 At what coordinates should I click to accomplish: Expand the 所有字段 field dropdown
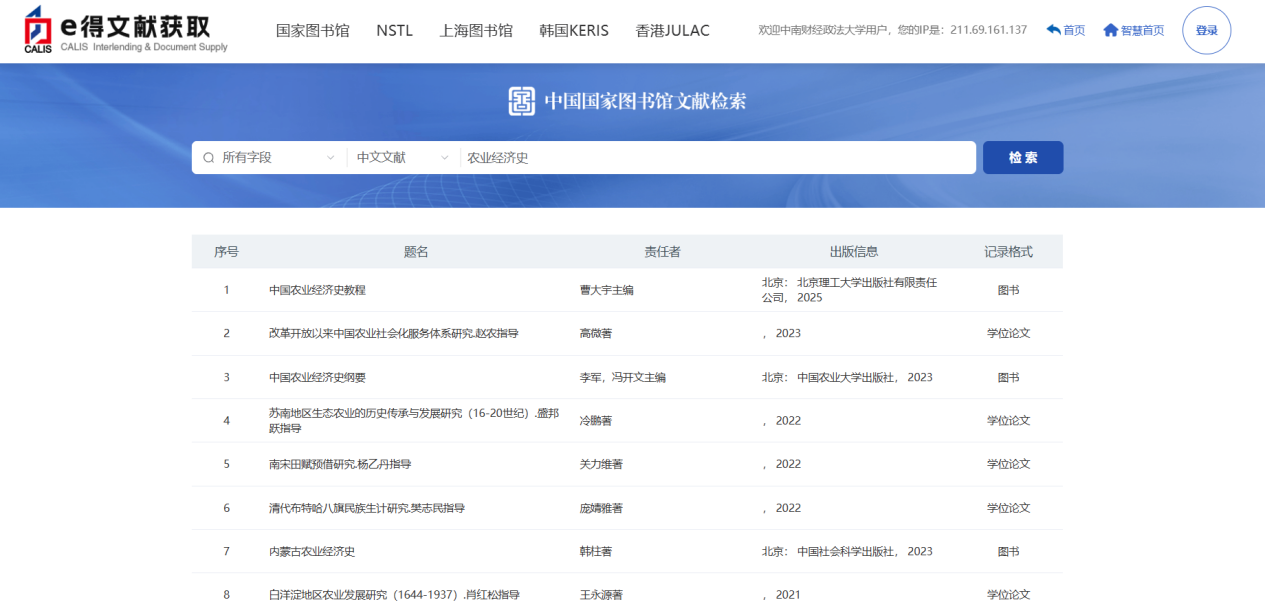tap(269, 158)
